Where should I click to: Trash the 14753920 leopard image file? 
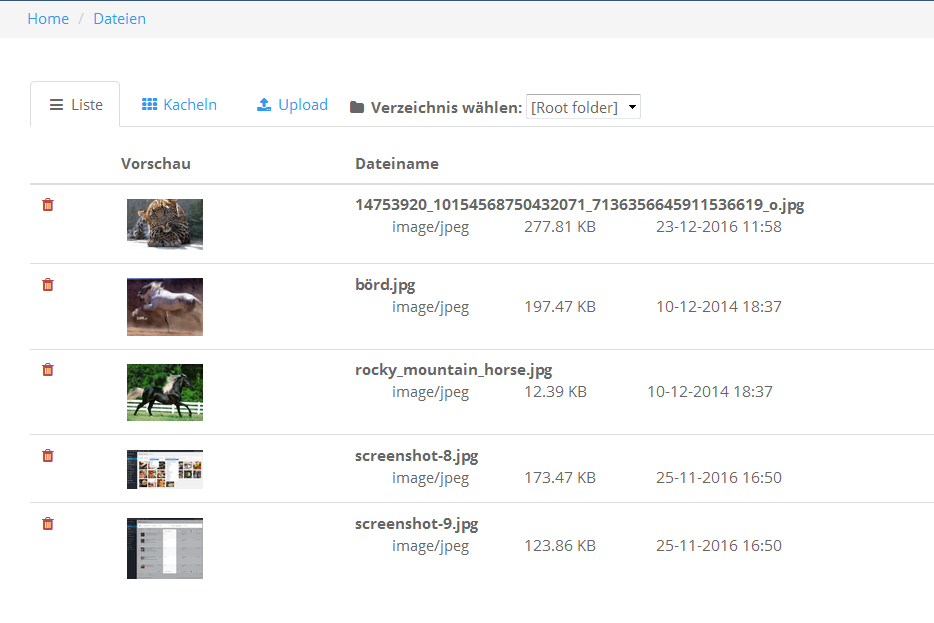48,205
